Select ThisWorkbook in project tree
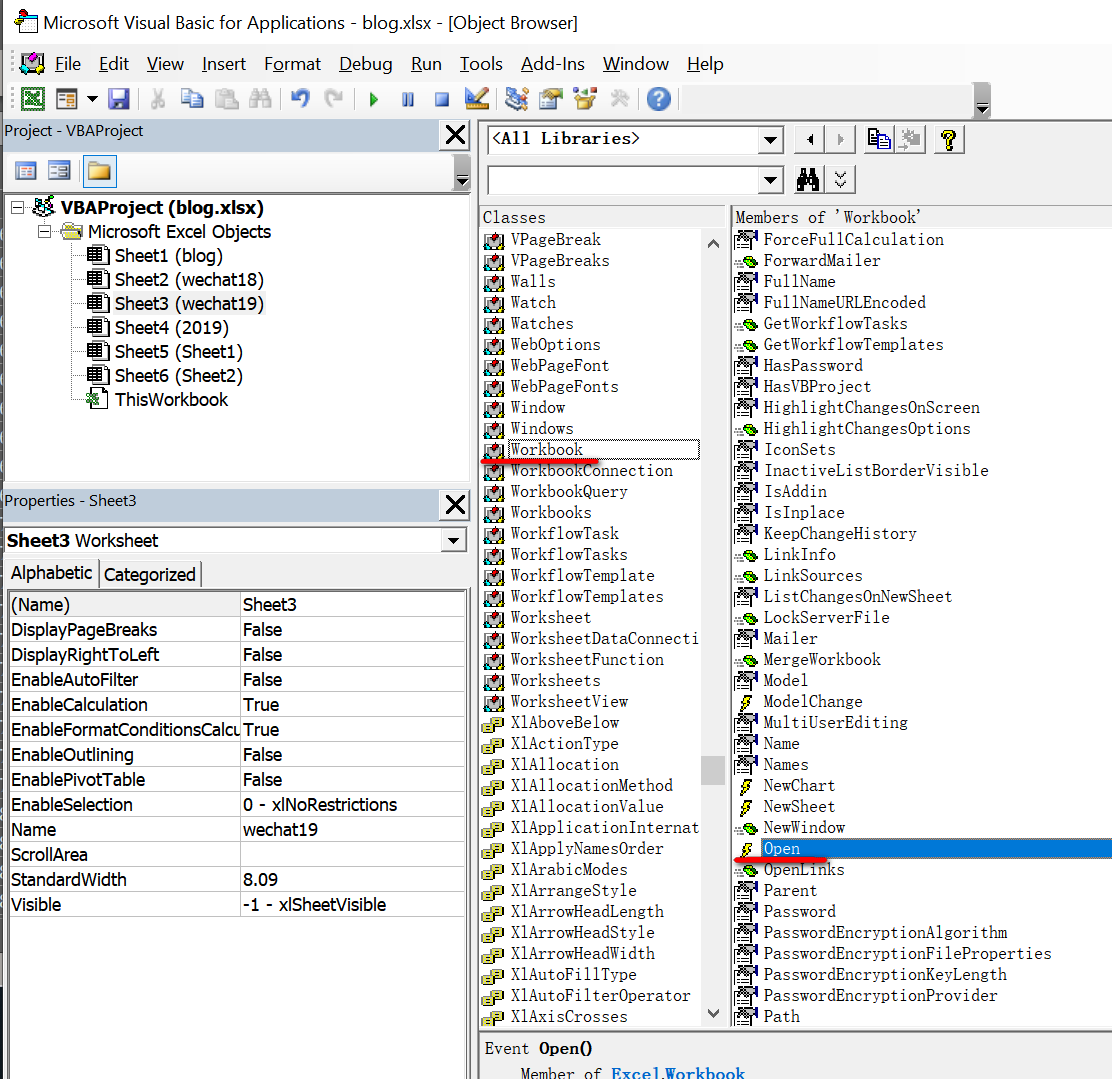The image size is (1112, 1079). coord(171,399)
